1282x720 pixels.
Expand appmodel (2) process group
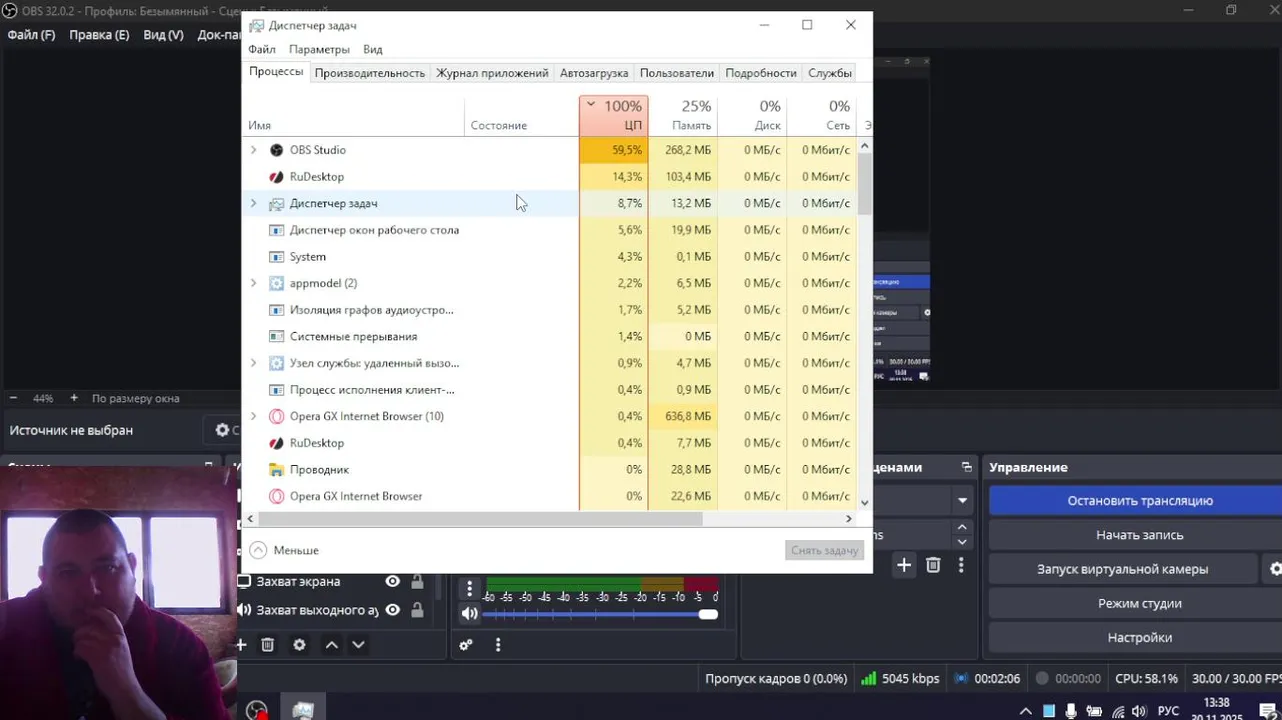253,283
